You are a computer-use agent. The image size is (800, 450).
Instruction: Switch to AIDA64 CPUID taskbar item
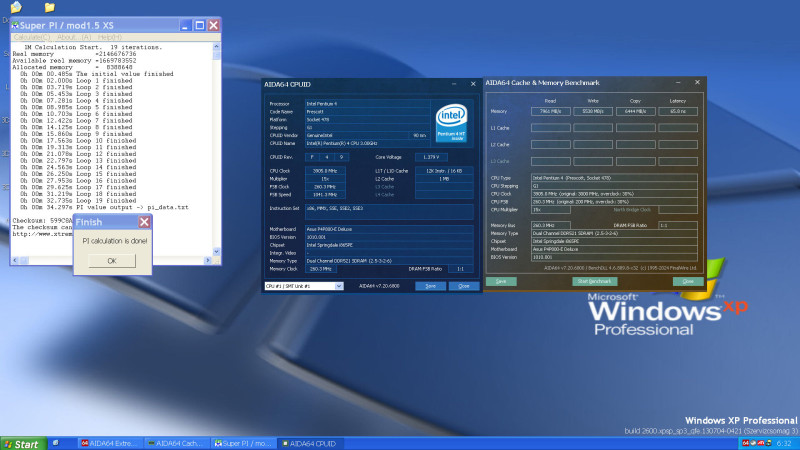(x=310, y=444)
